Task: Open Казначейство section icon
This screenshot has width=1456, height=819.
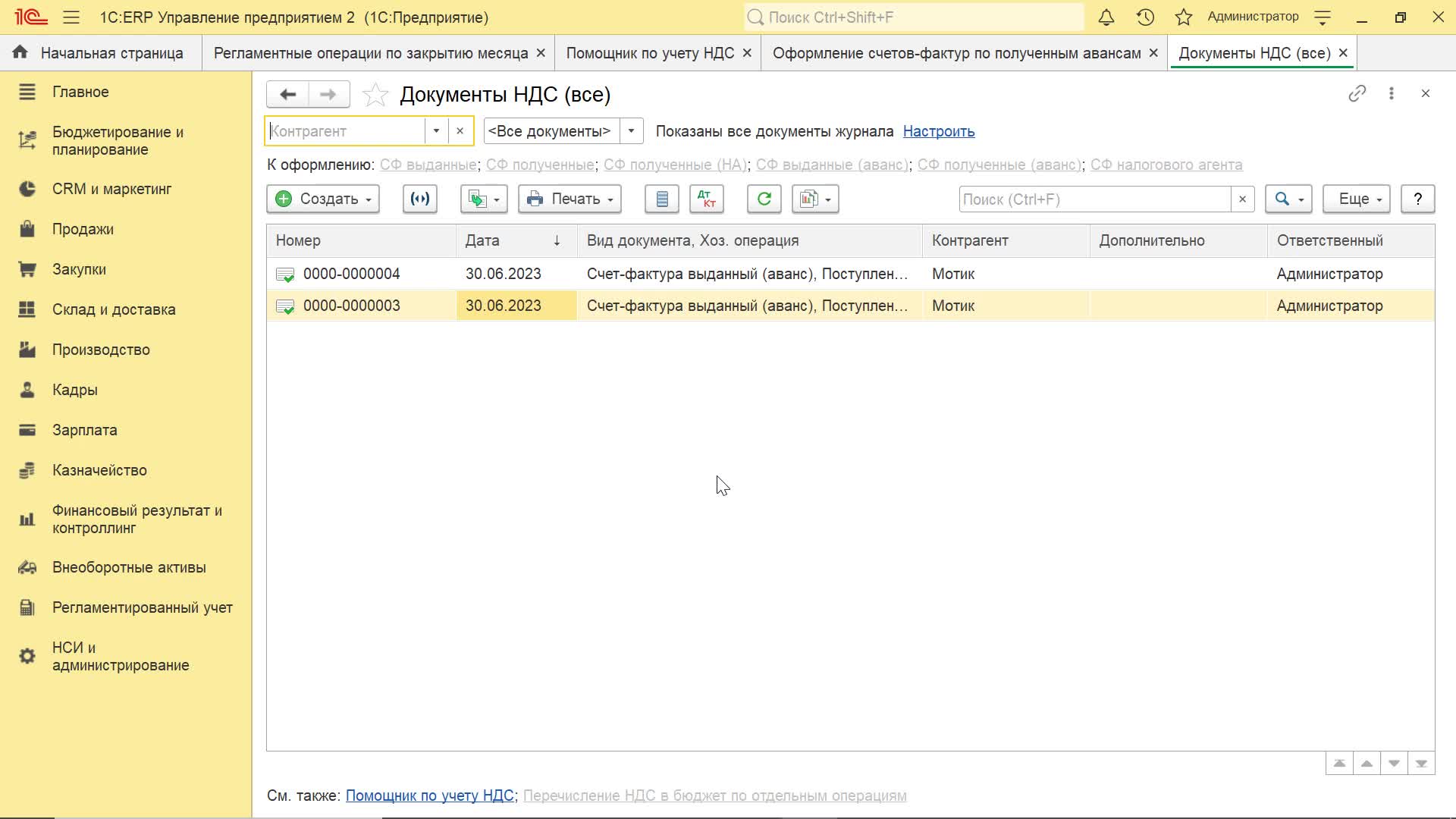Action: tap(27, 470)
